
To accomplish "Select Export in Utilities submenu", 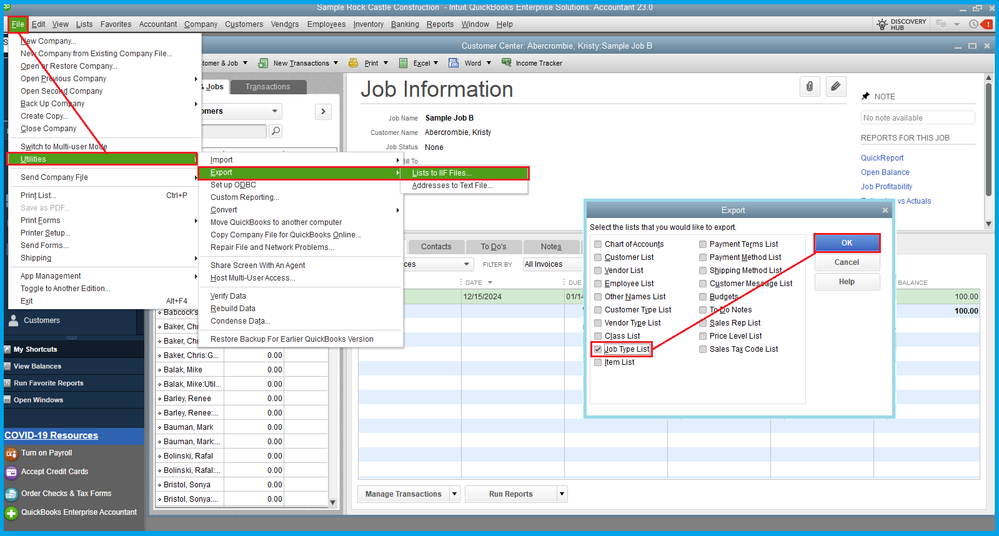I will tap(300, 173).
